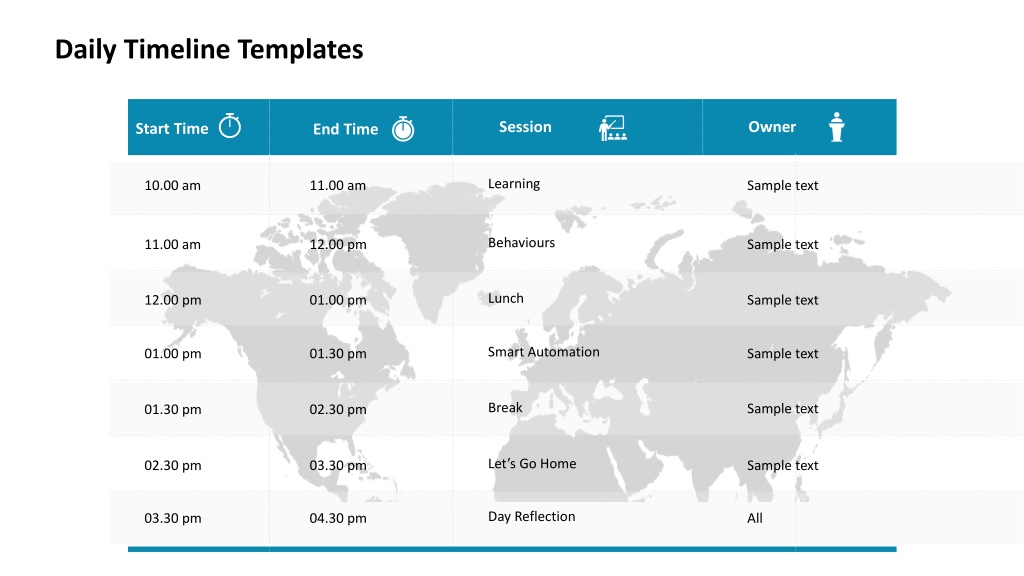Select '03.30 pm' in the Start Time column
This screenshot has height=576, width=1024.
(172, 519)
